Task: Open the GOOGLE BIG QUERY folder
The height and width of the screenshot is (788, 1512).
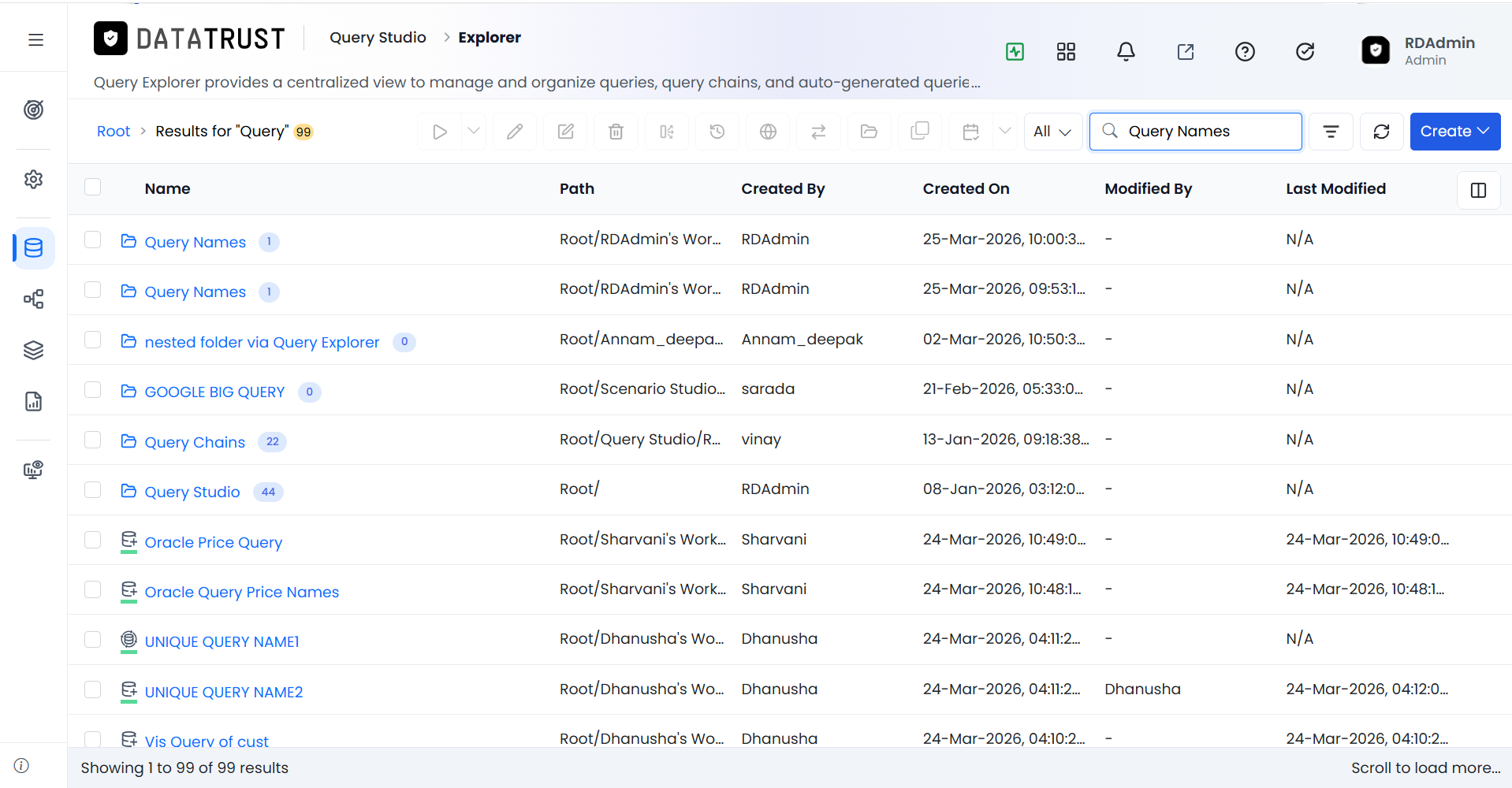Action: (x=214, y=392)
